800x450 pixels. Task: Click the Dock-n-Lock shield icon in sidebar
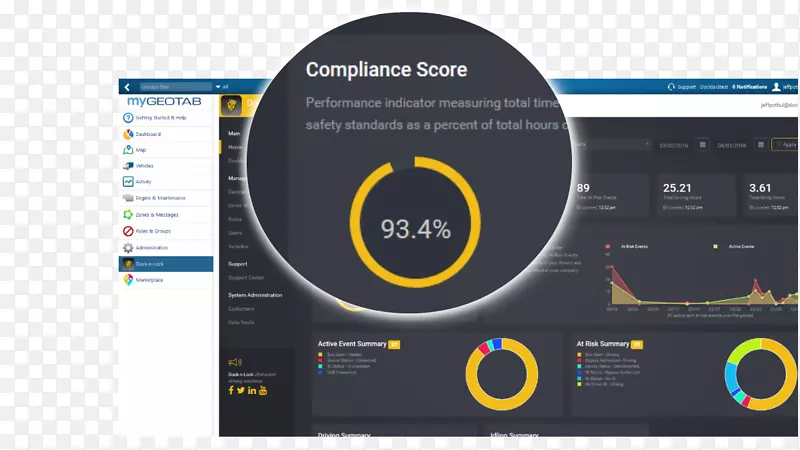pyautogui.click(x=128, y=264)
